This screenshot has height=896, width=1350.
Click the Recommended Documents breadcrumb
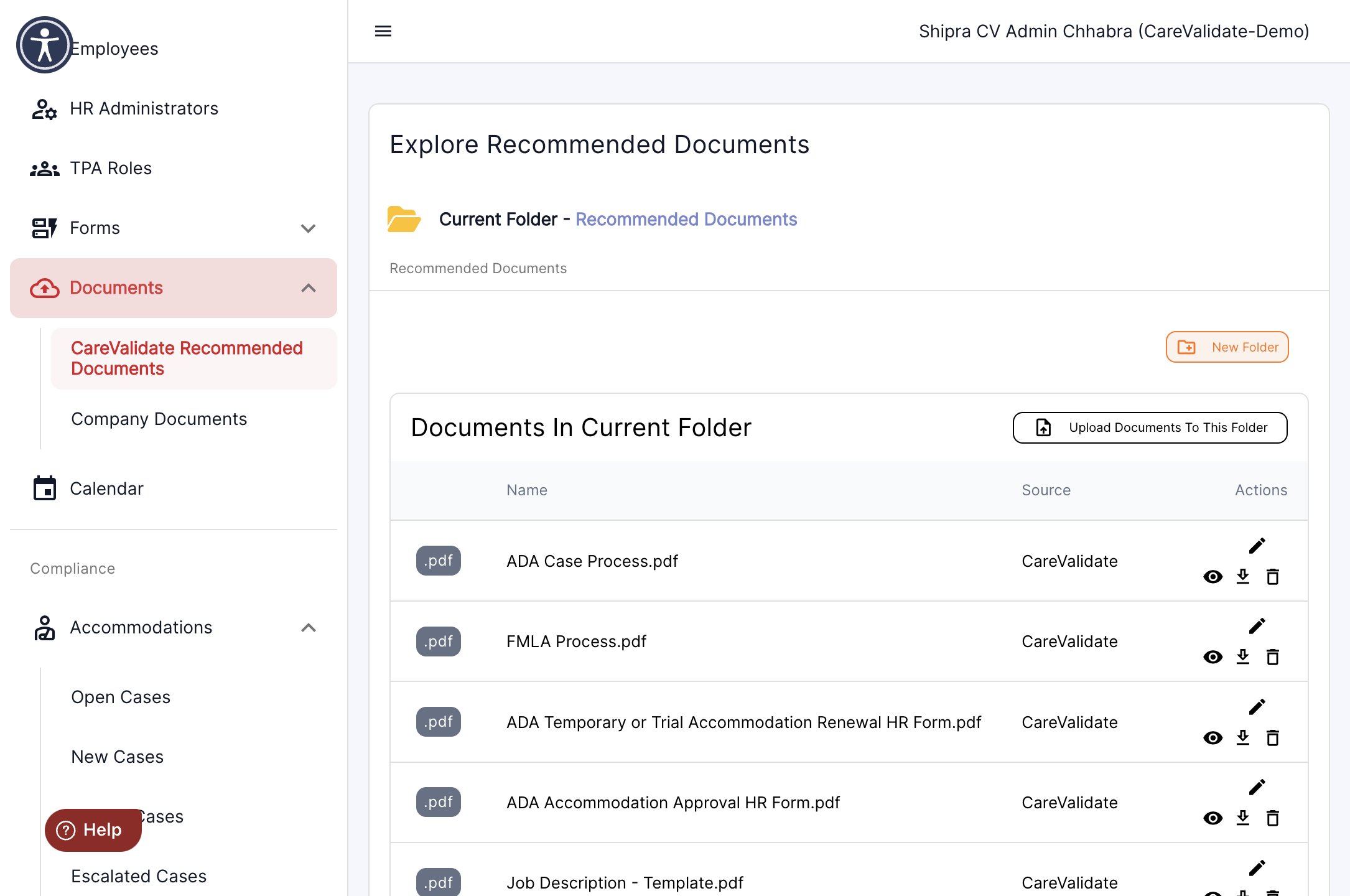478,268
